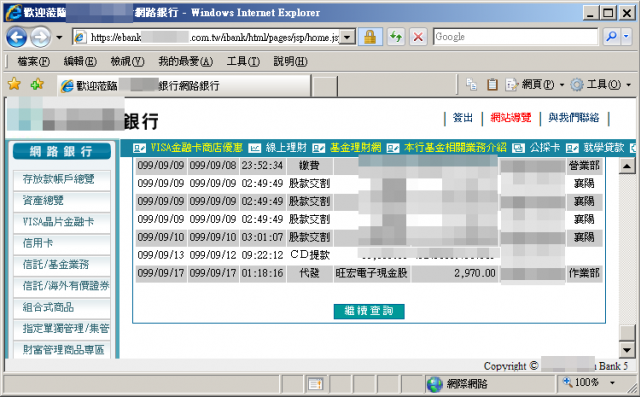The height and width of the screenshot is (397, 640).
Task: Open the 說明(H) menu
Action: pyautogui.click(x=290, y=62)
